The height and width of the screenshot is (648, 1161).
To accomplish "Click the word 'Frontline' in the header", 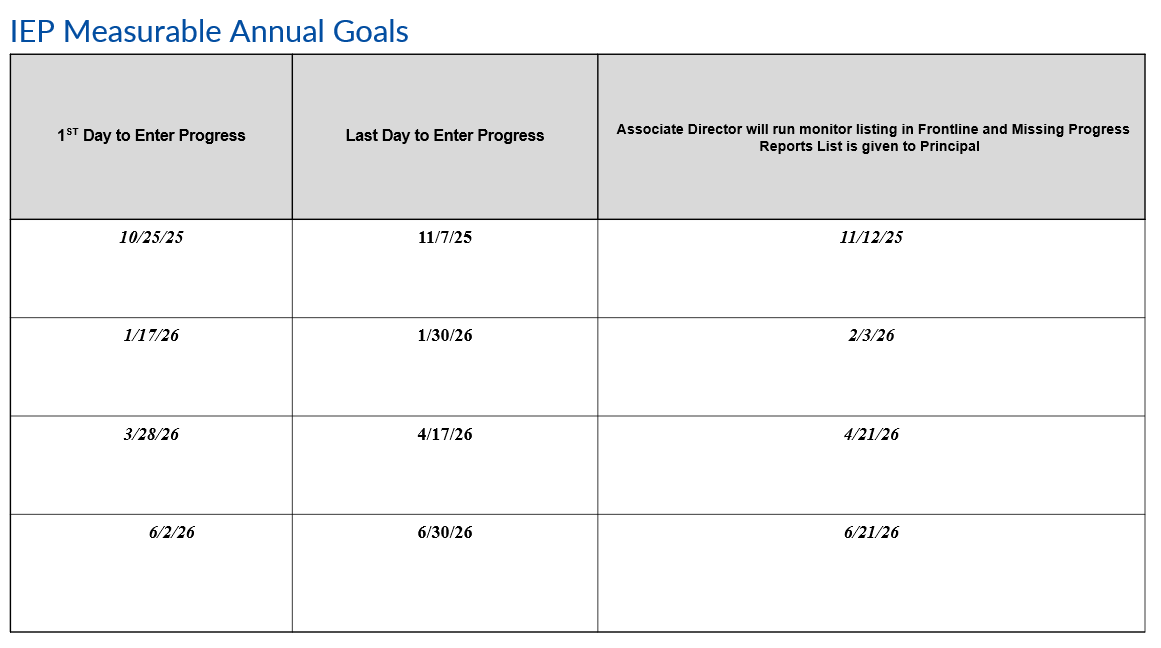I will click(x=949, y=129).
